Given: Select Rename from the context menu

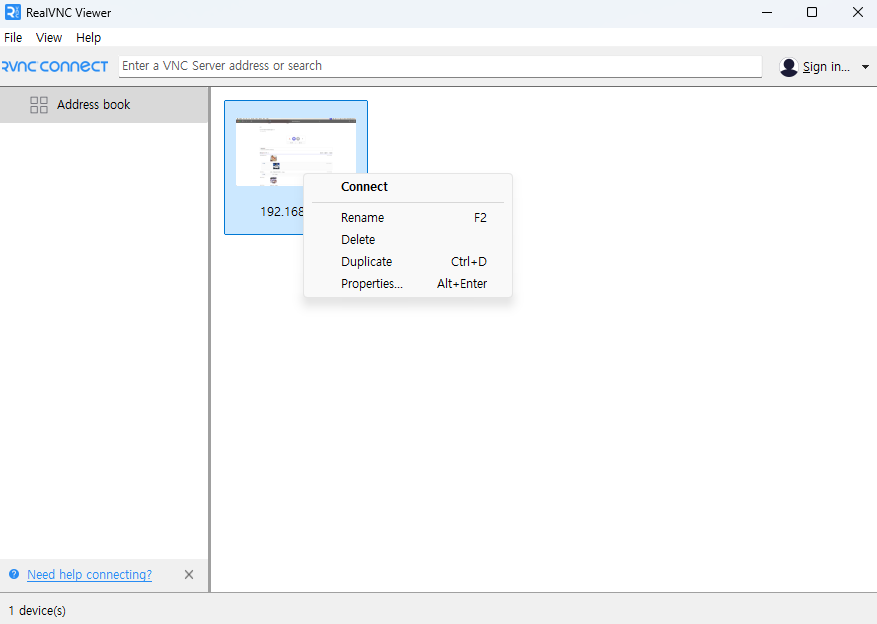Looking at the screenshot, I should (x=408, y=218).
